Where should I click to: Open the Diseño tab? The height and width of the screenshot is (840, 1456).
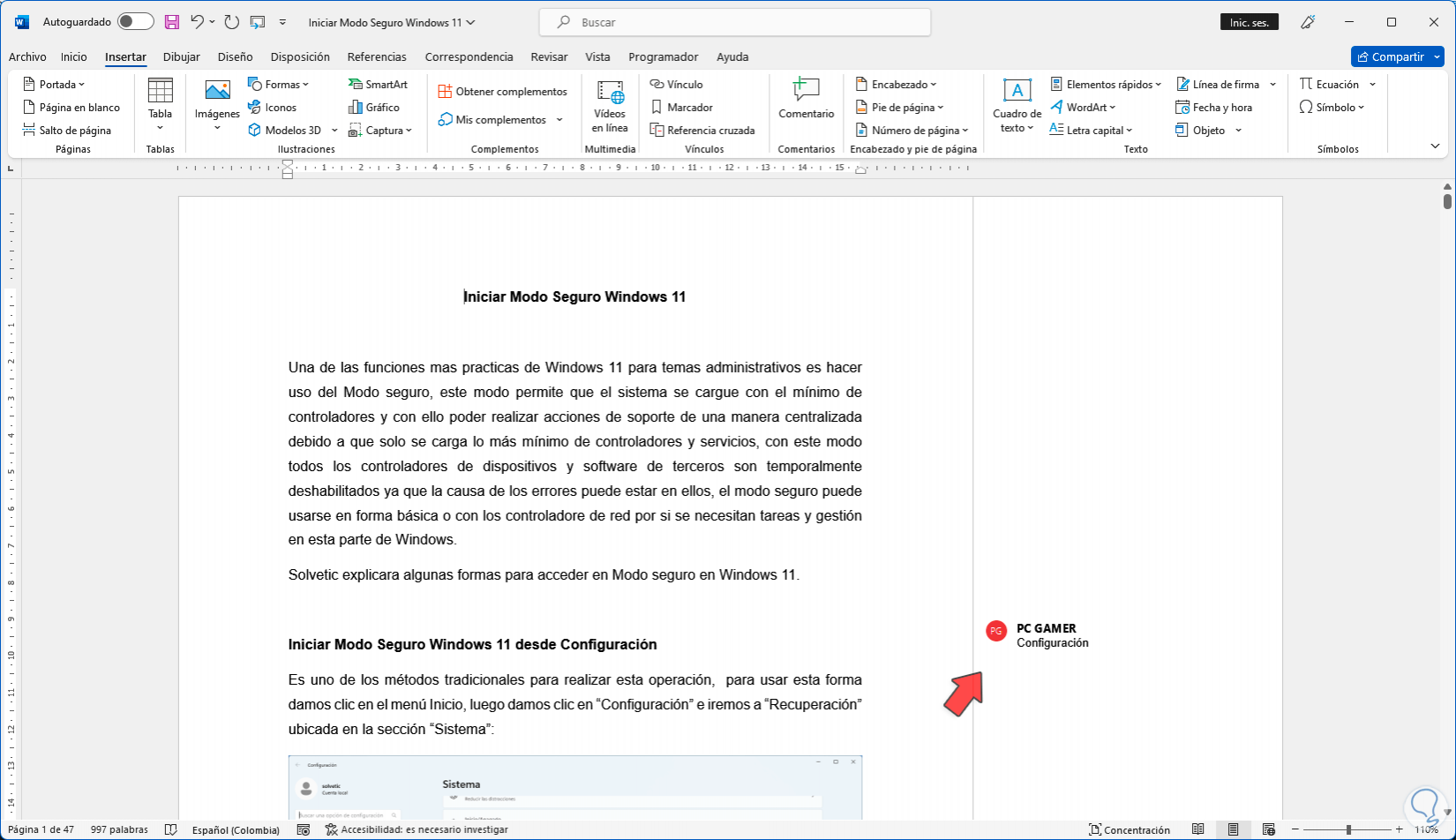235,57
